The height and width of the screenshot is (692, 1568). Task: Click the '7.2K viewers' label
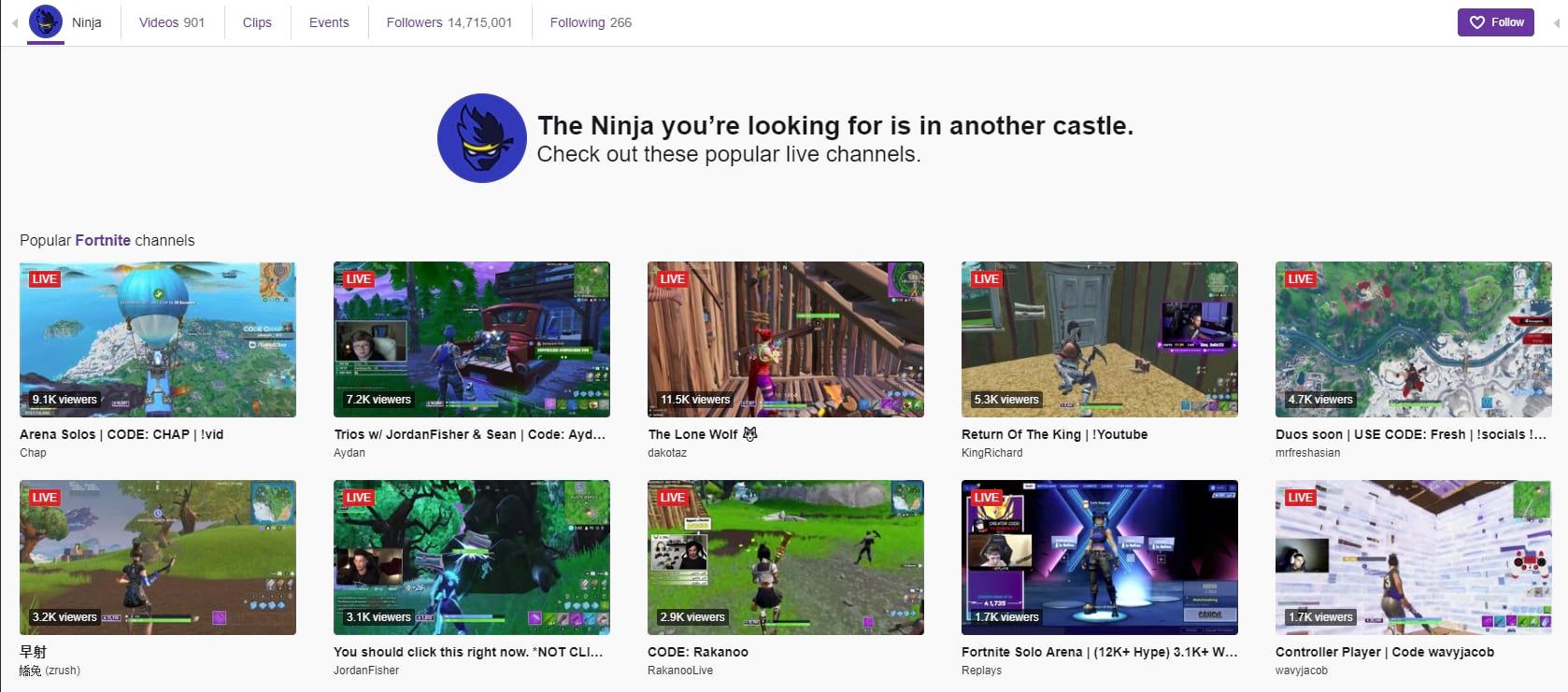pos(378,400)
